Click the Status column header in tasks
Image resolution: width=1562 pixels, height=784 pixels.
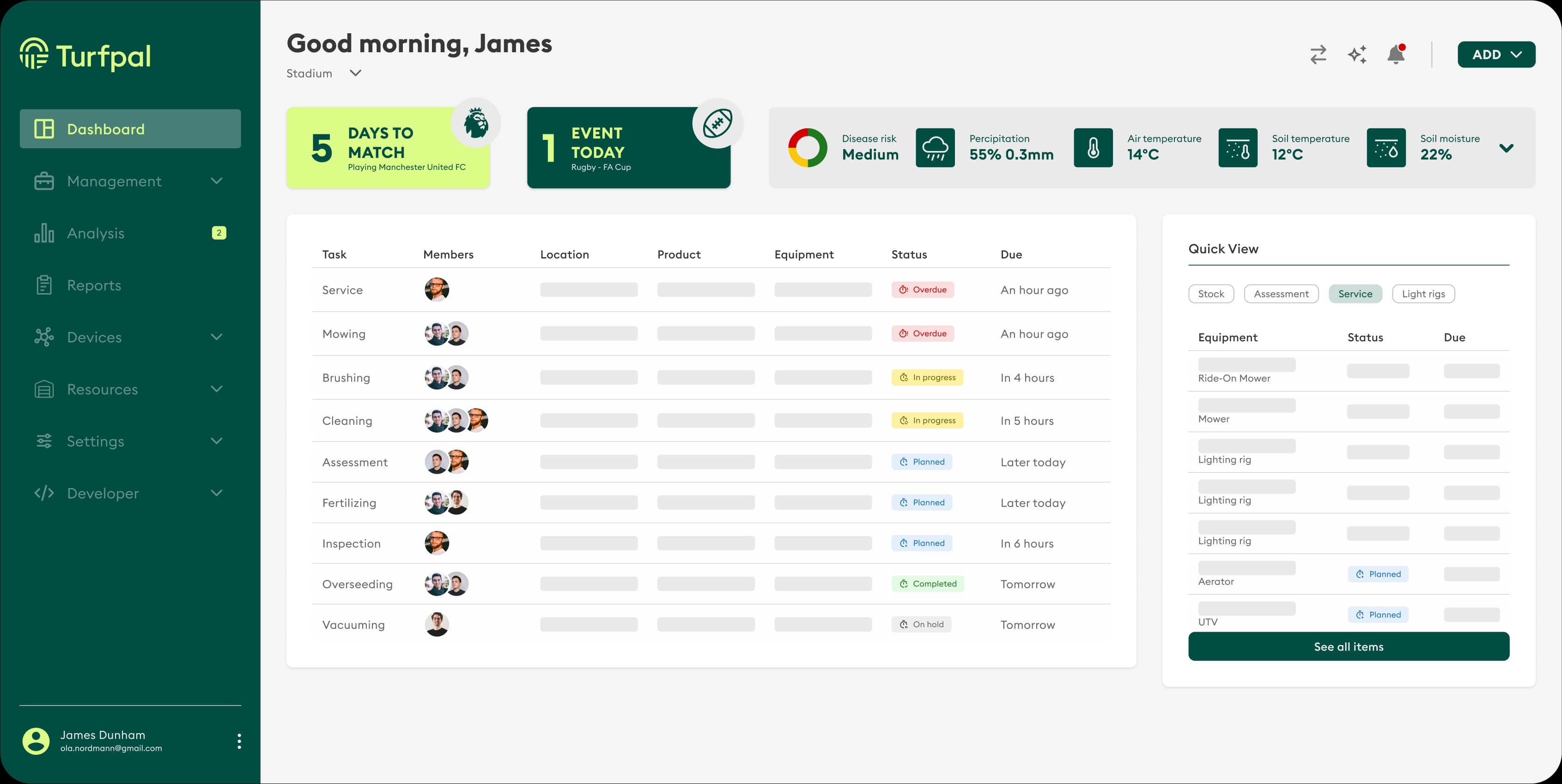pyautogui.click(x=909, y=254)
